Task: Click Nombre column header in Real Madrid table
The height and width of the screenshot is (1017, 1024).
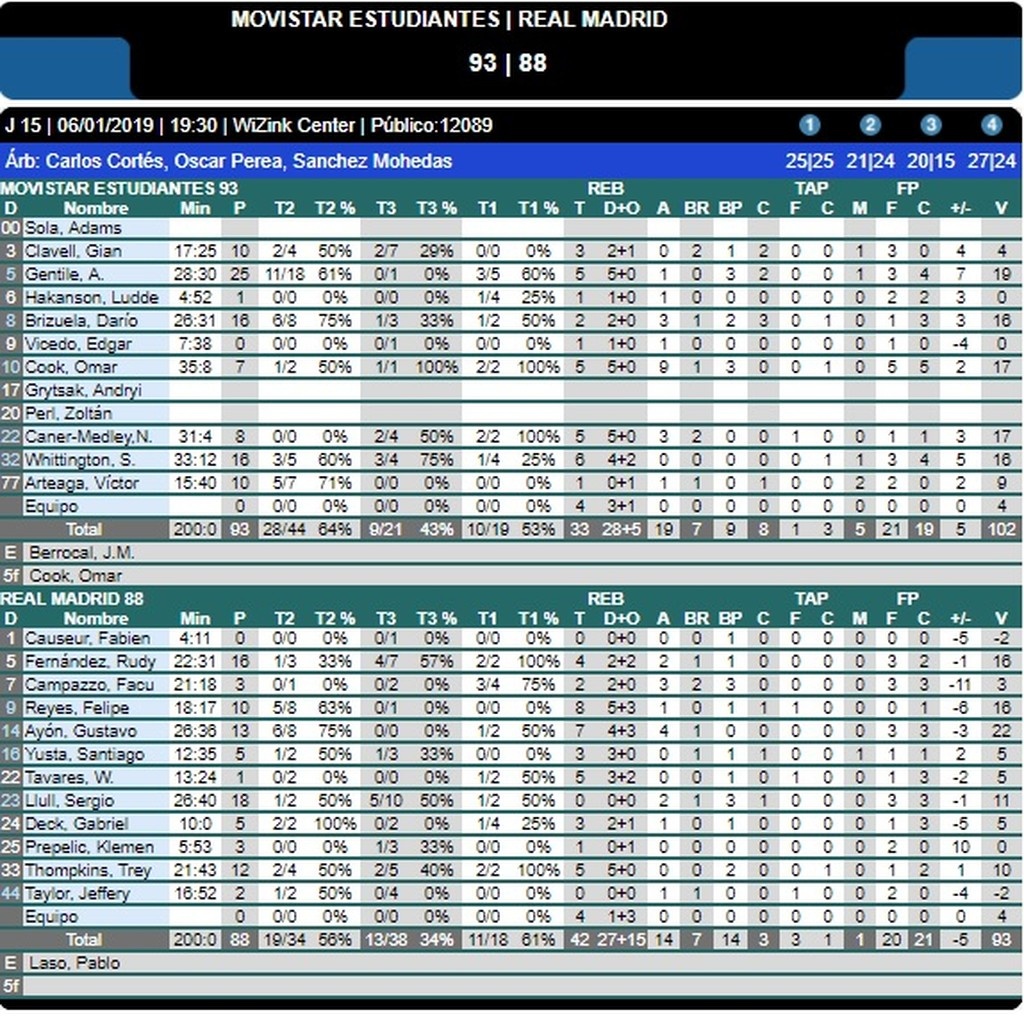Action: [96, 619]
